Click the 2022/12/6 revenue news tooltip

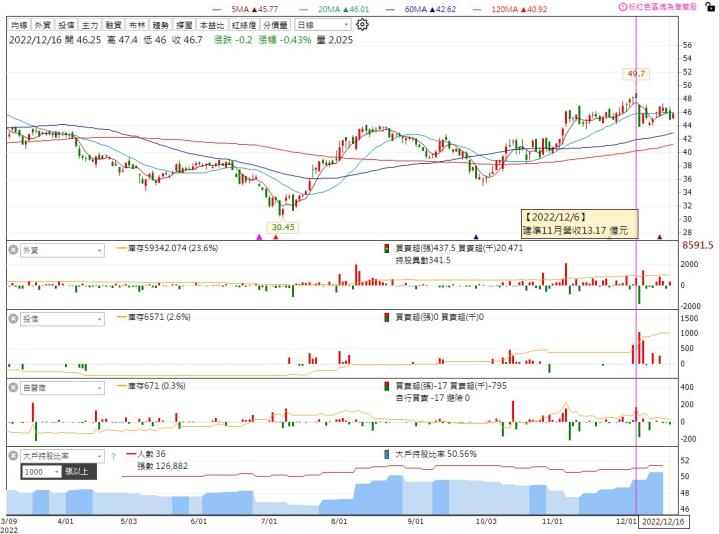coord(579,224)
